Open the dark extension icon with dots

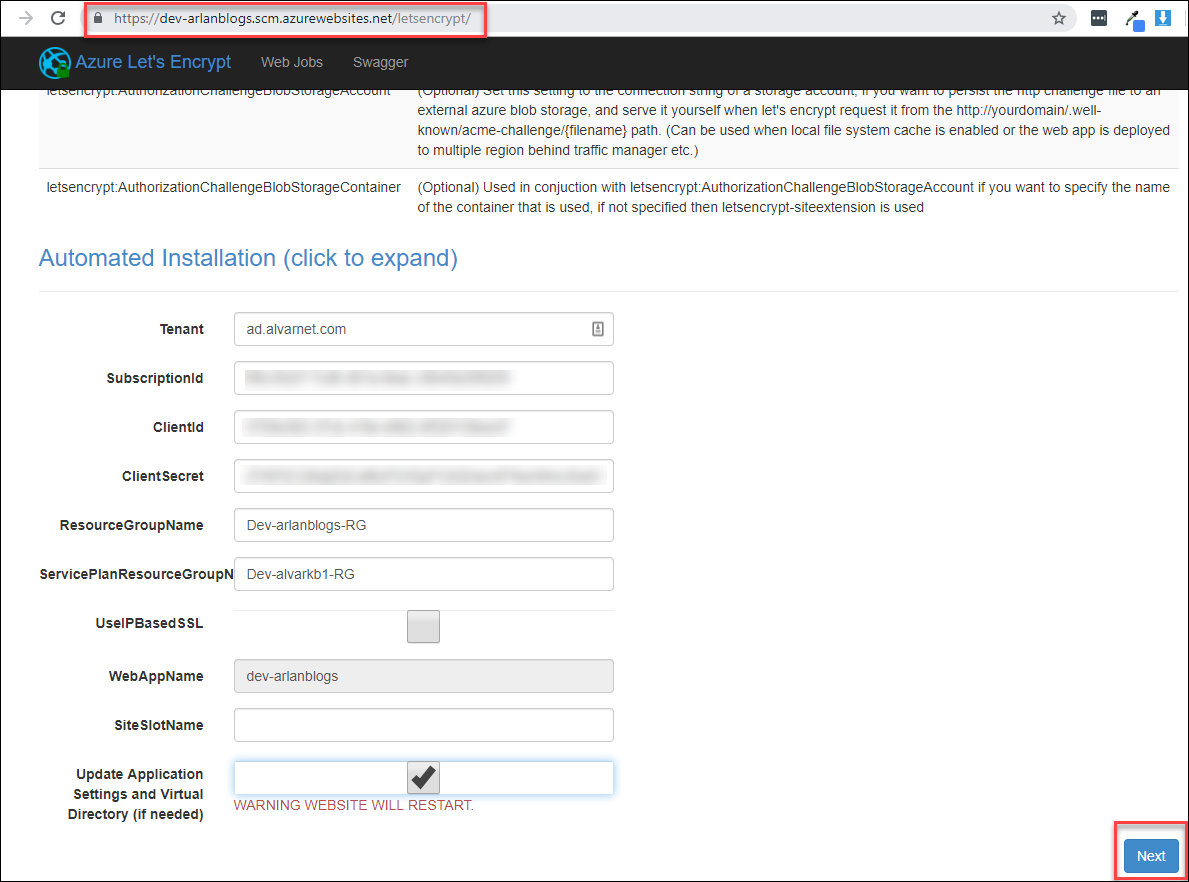(x=1099, y=18)
